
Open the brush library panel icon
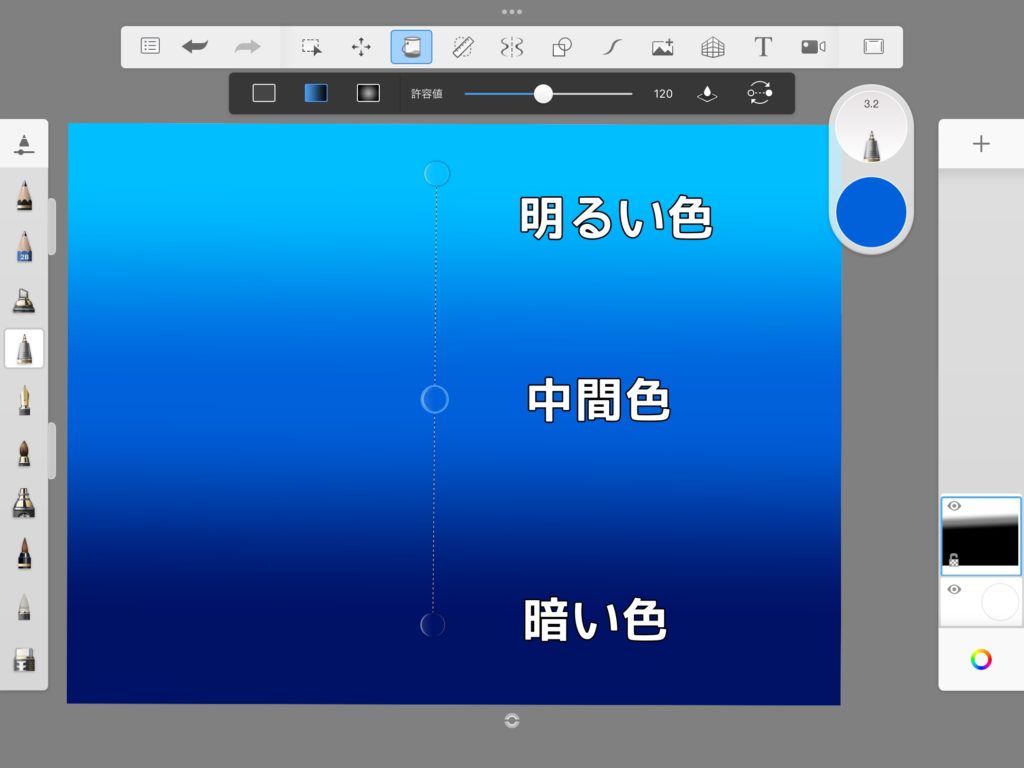point(24,144)
